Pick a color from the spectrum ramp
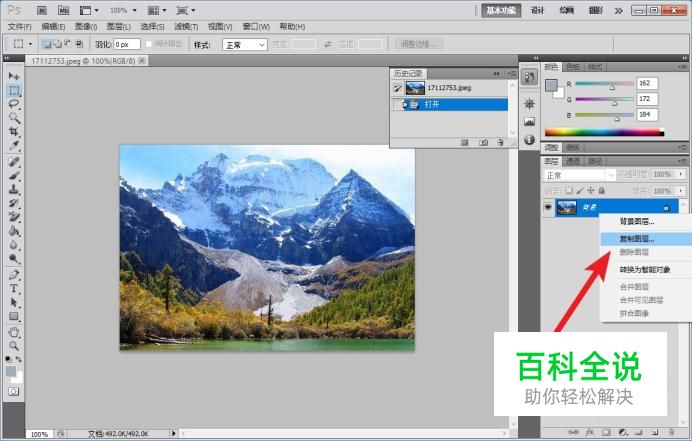 [604, 132]
